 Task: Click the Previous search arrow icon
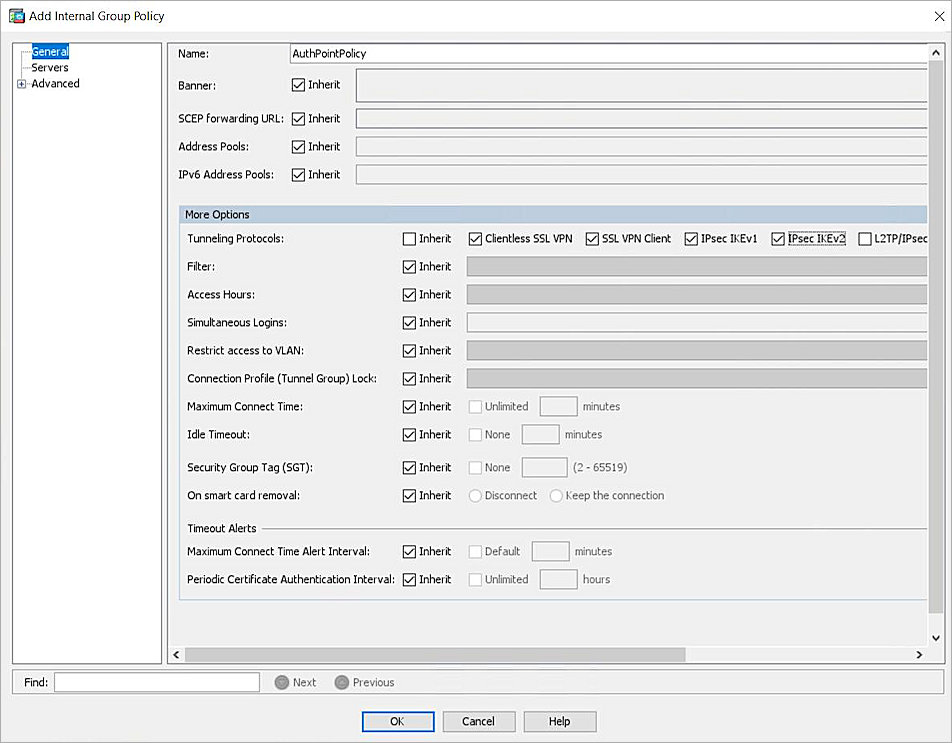340,682
